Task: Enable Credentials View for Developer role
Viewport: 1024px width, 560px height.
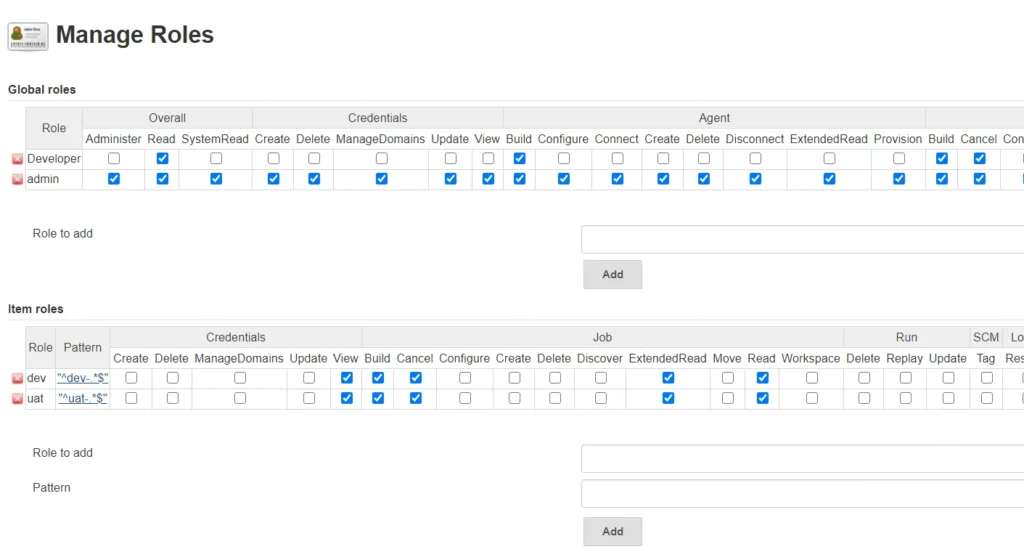Action: 488,158
